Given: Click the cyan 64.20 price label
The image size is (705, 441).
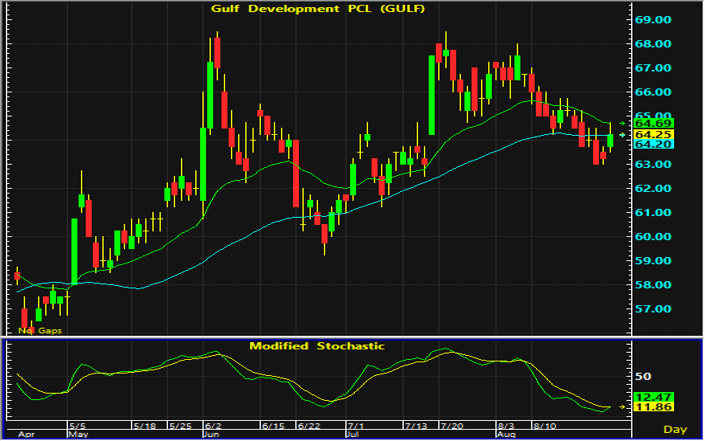Looking at the screenshot, I should click(x=653, y=144).
